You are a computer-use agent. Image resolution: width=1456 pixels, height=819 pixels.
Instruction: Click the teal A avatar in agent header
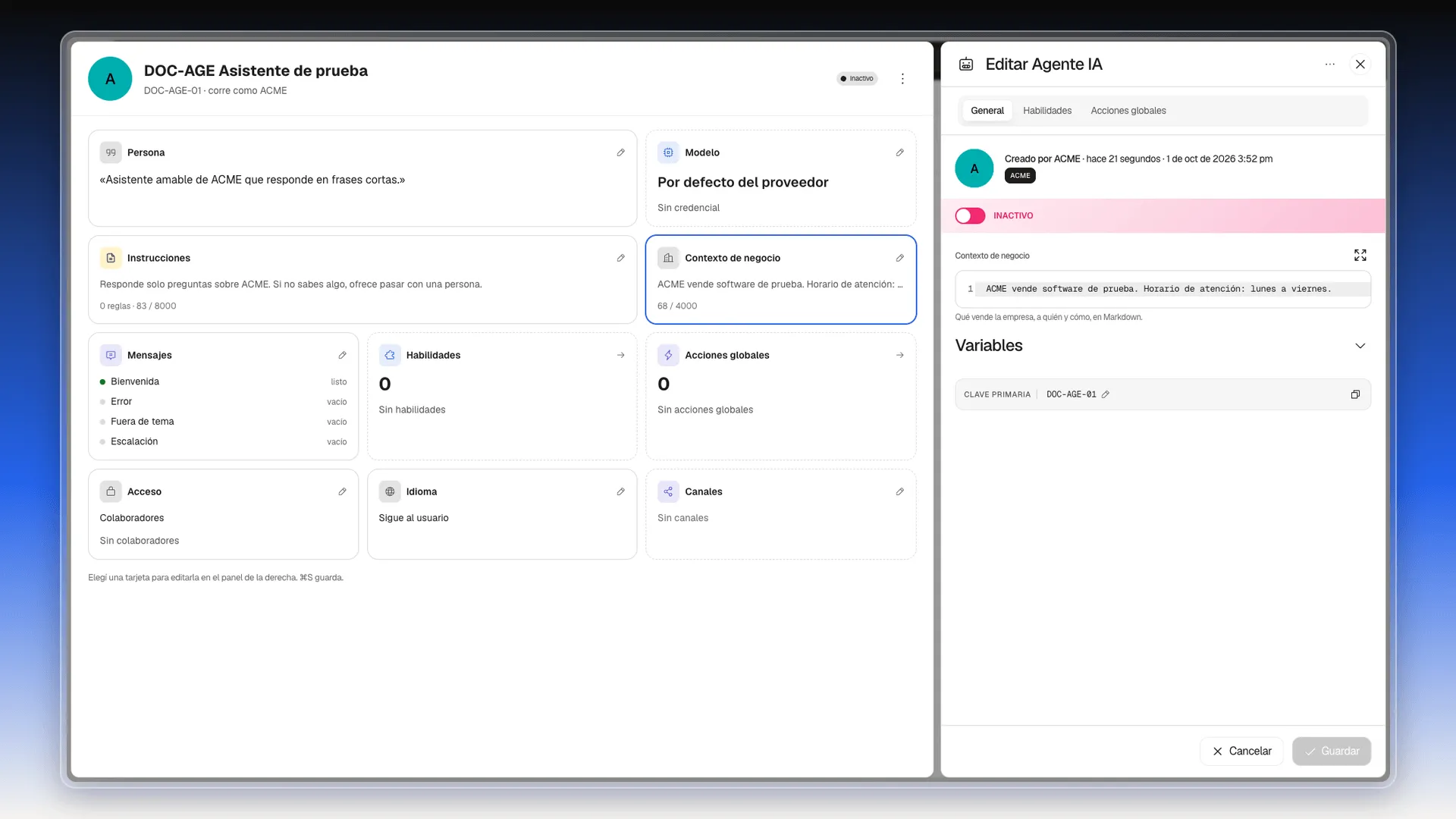pyautogui.click(x=110, y=79)
